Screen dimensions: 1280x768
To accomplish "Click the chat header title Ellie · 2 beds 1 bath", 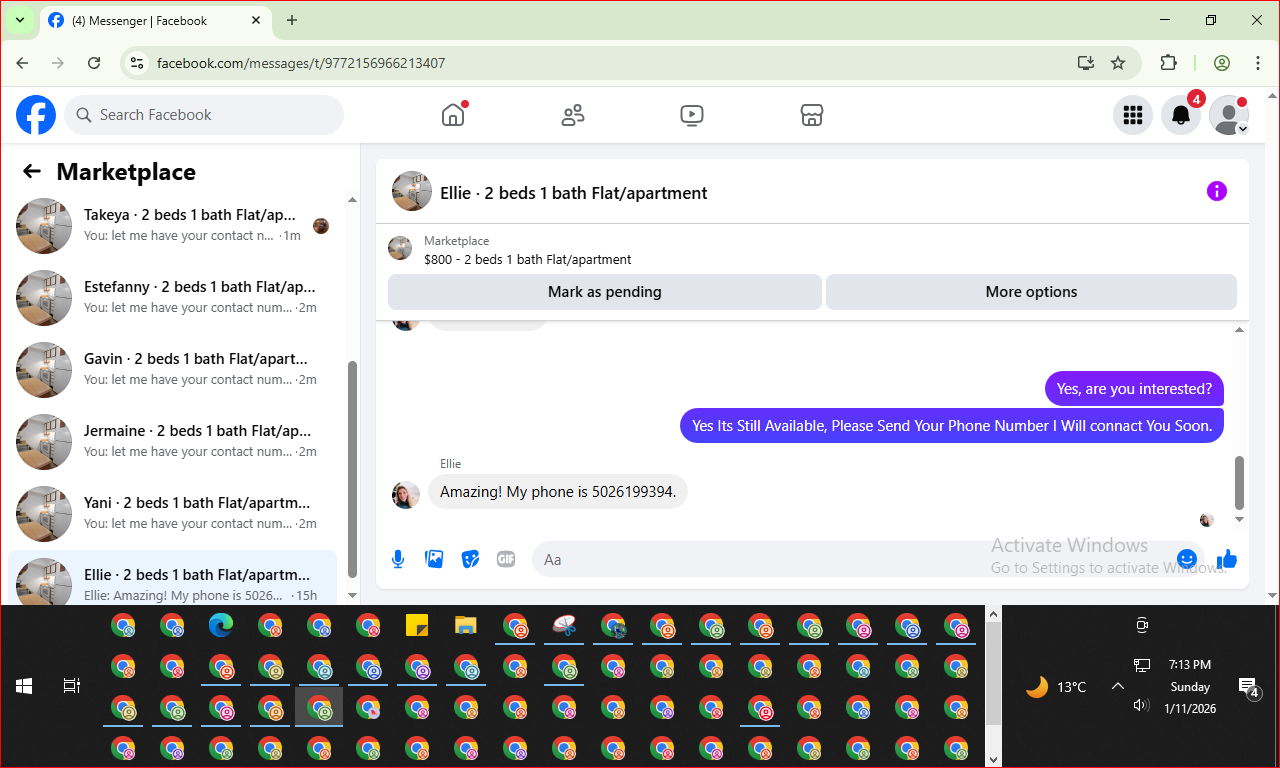I will 574,193.
